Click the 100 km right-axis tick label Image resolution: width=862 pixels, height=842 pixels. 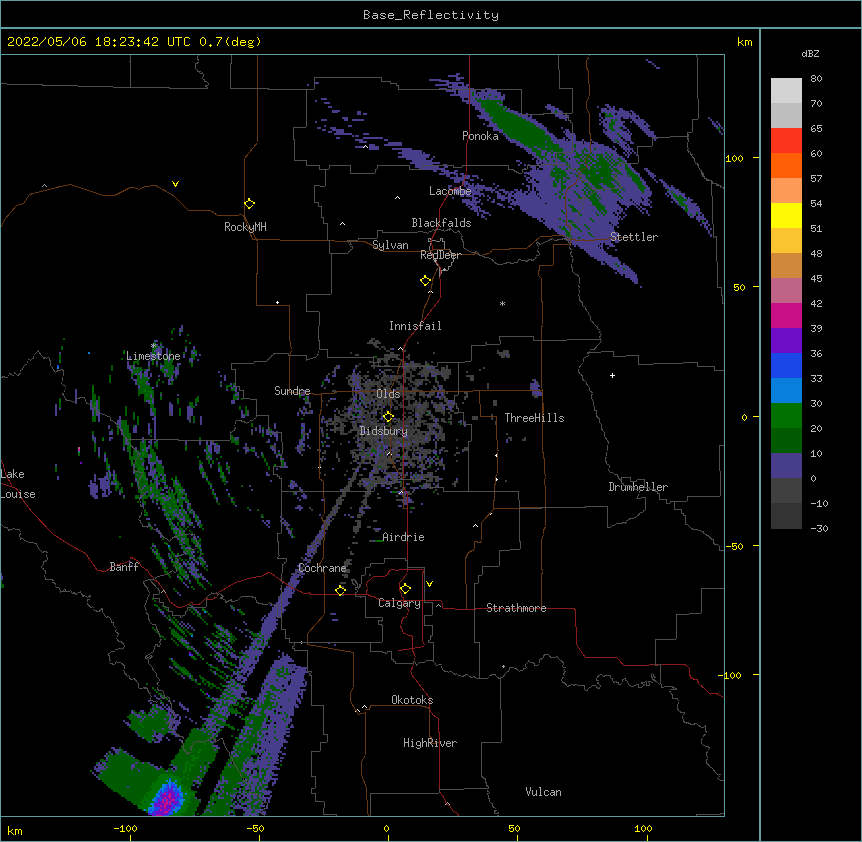(734, 158)
